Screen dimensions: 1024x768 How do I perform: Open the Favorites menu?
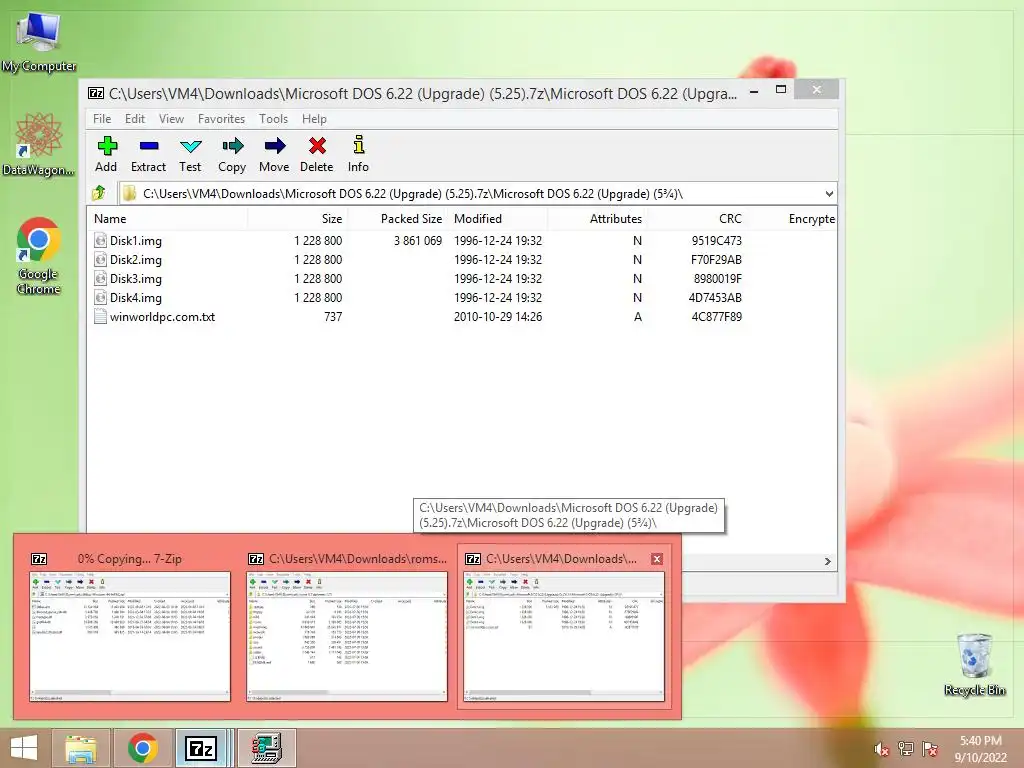tap(221, 119)
